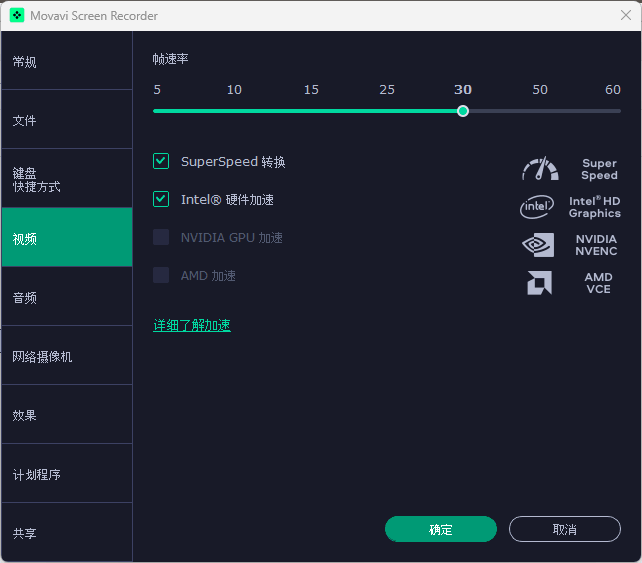The image size is (642, 563).
Task: Click the 15 frame rate label
Action: [x=311, y=90]
